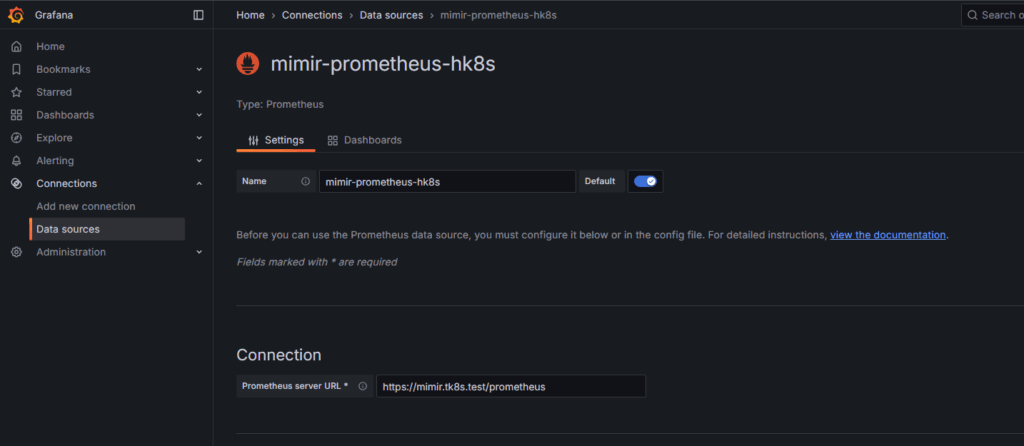The image size is (1024, 446).
Task: Click the dock sidebar menu icon
Action: pyautogui.click(x=198, y=15)
